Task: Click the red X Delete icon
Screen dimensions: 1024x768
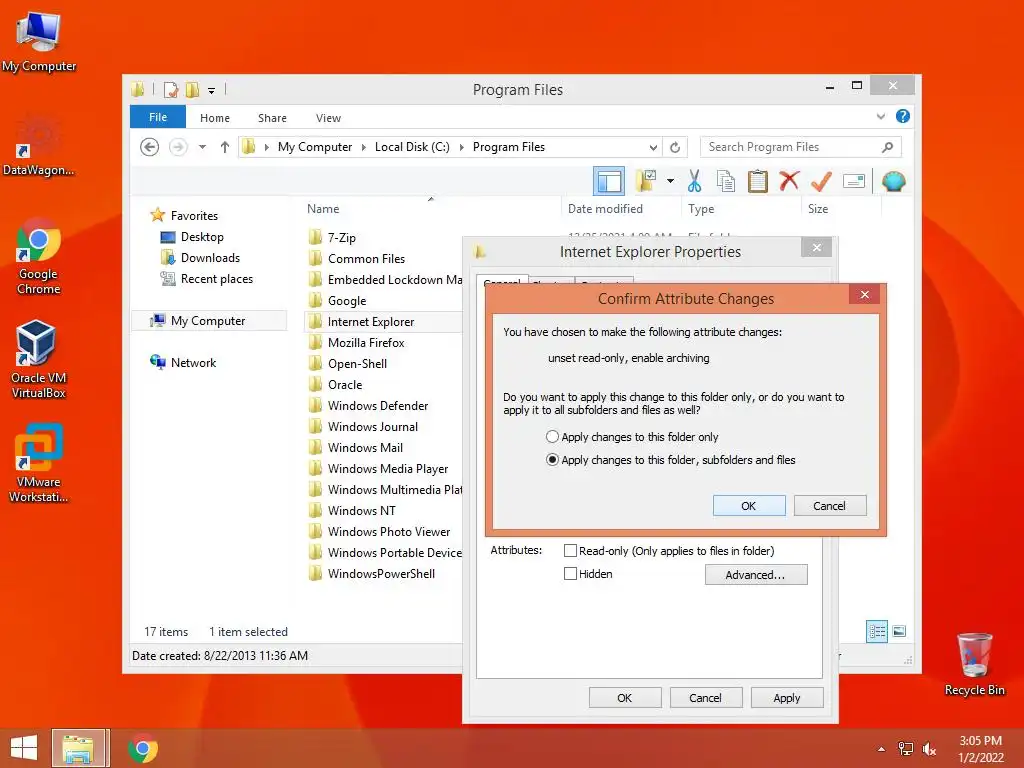Action: click(x=790, y=181)
